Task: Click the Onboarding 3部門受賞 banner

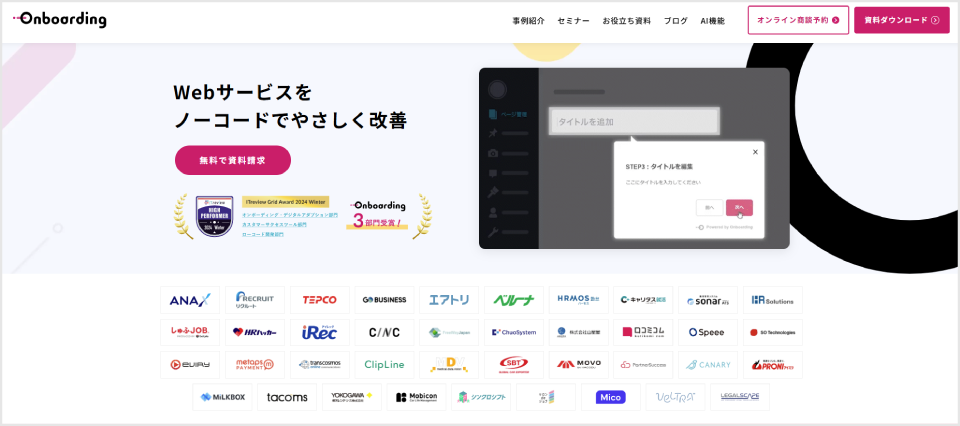Action: coord(377,214)
